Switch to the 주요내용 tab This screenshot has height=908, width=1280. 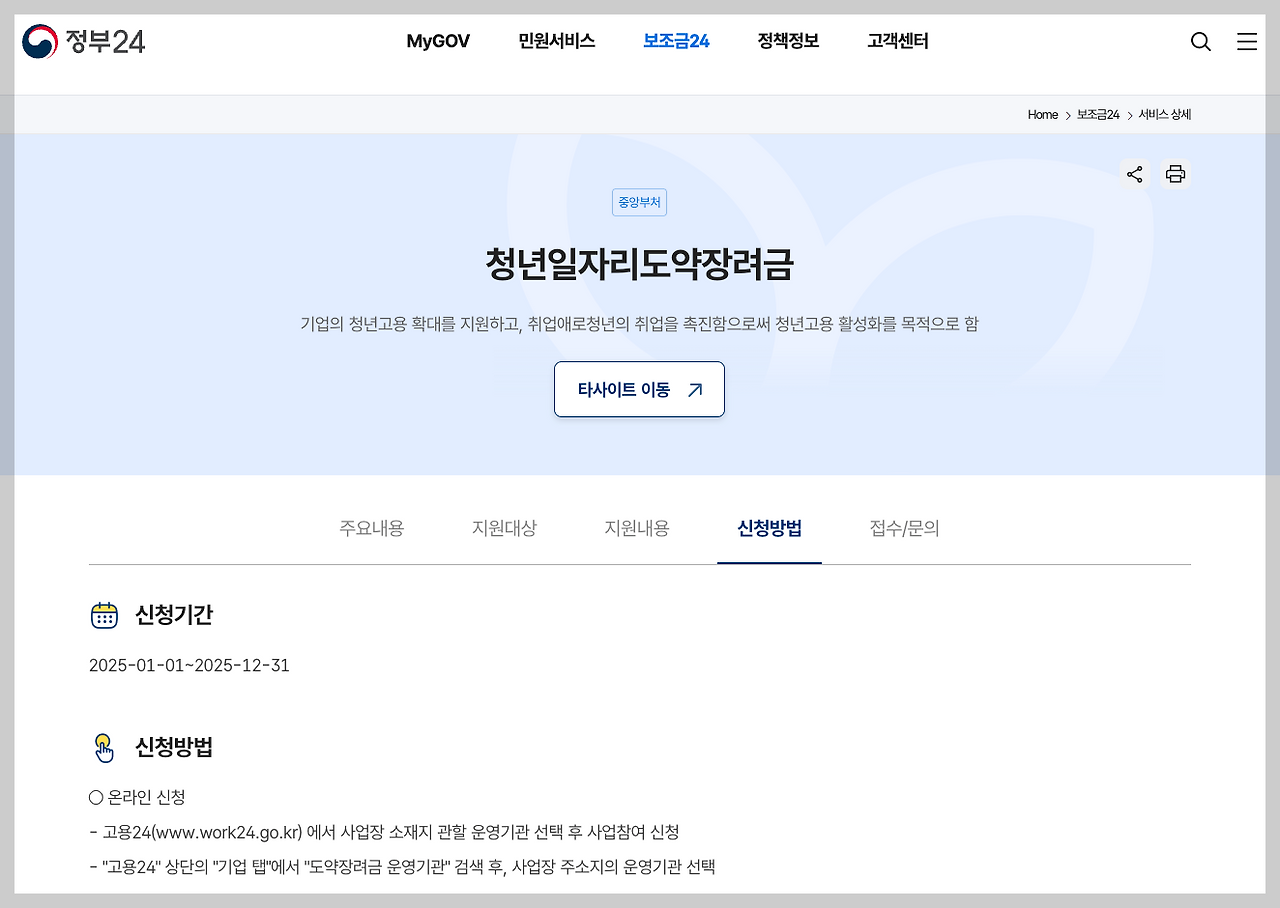[x=371, y=528]
